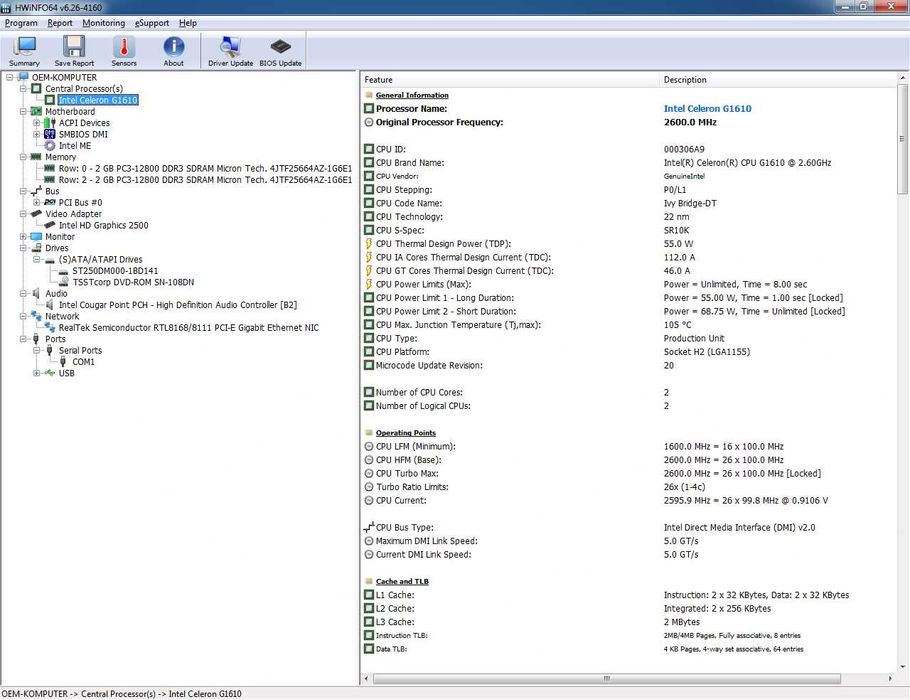This screenshot has height=700, width=910.
Task: Launch the BIOS Update tool
Action: point(280,51)
